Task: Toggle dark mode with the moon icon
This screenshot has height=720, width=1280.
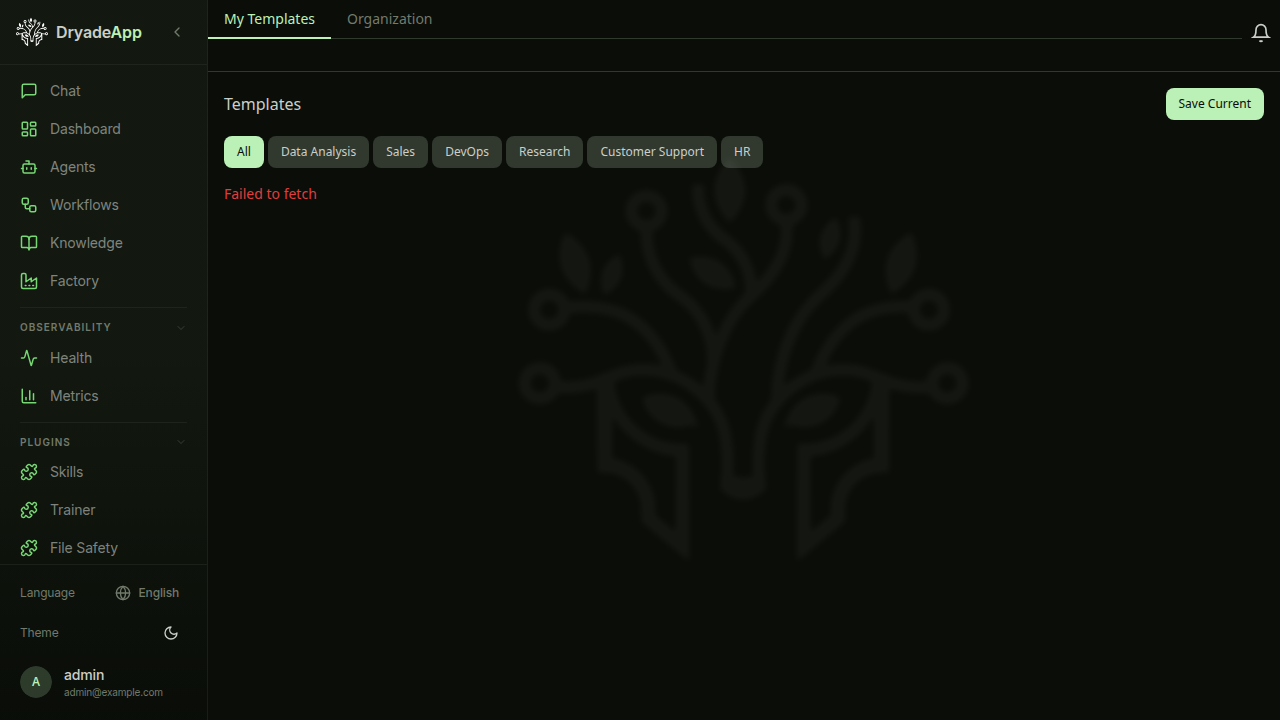Action: (170, 632)
